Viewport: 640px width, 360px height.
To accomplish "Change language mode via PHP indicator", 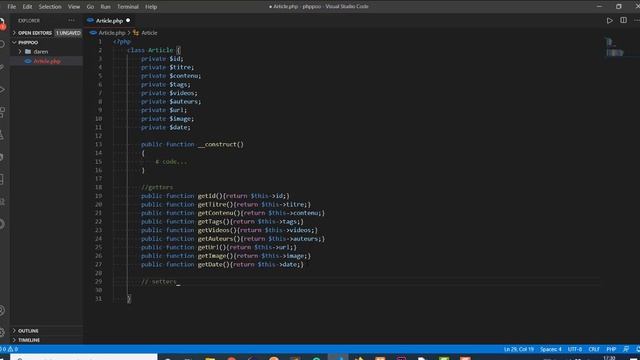I will pyautogui.click(x=611, y=349).
